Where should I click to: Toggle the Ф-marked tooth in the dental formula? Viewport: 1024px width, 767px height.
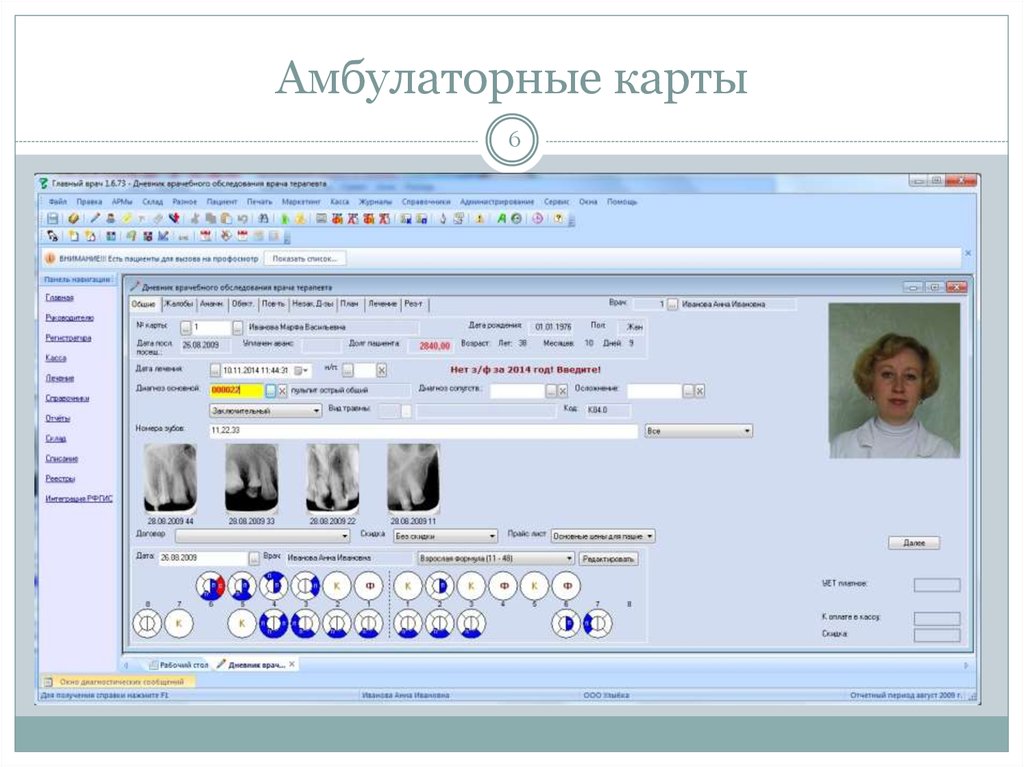pos(367,587)
